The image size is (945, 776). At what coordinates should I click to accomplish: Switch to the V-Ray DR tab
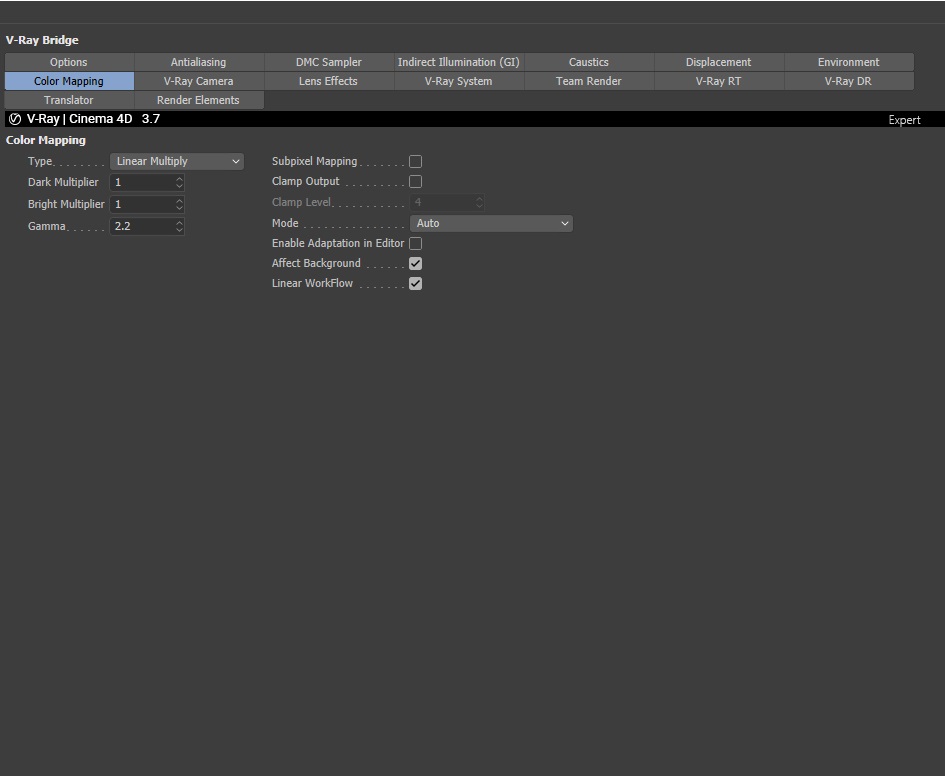pos(849,81)
